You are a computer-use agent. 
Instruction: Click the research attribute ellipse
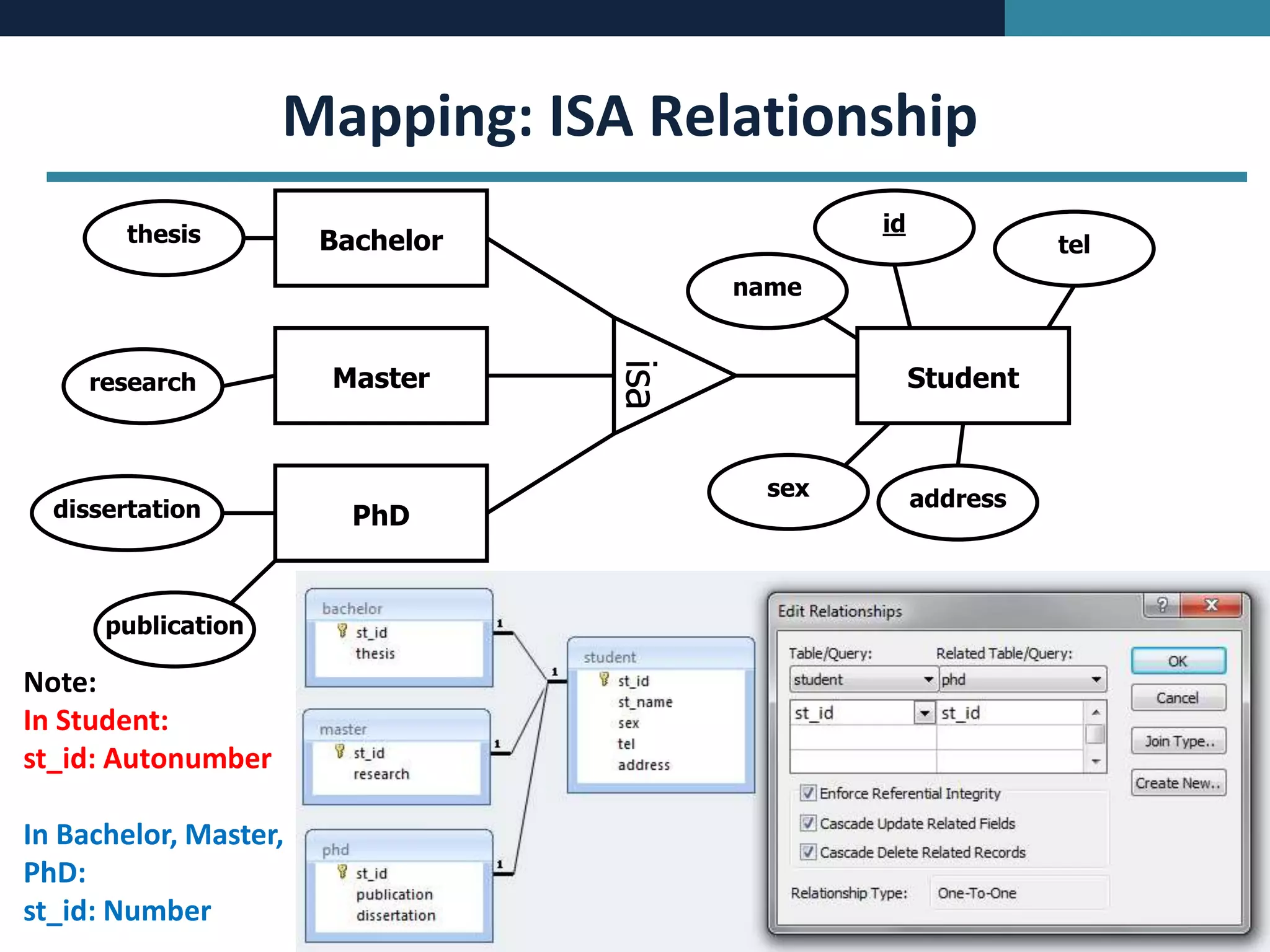point(143,386)
